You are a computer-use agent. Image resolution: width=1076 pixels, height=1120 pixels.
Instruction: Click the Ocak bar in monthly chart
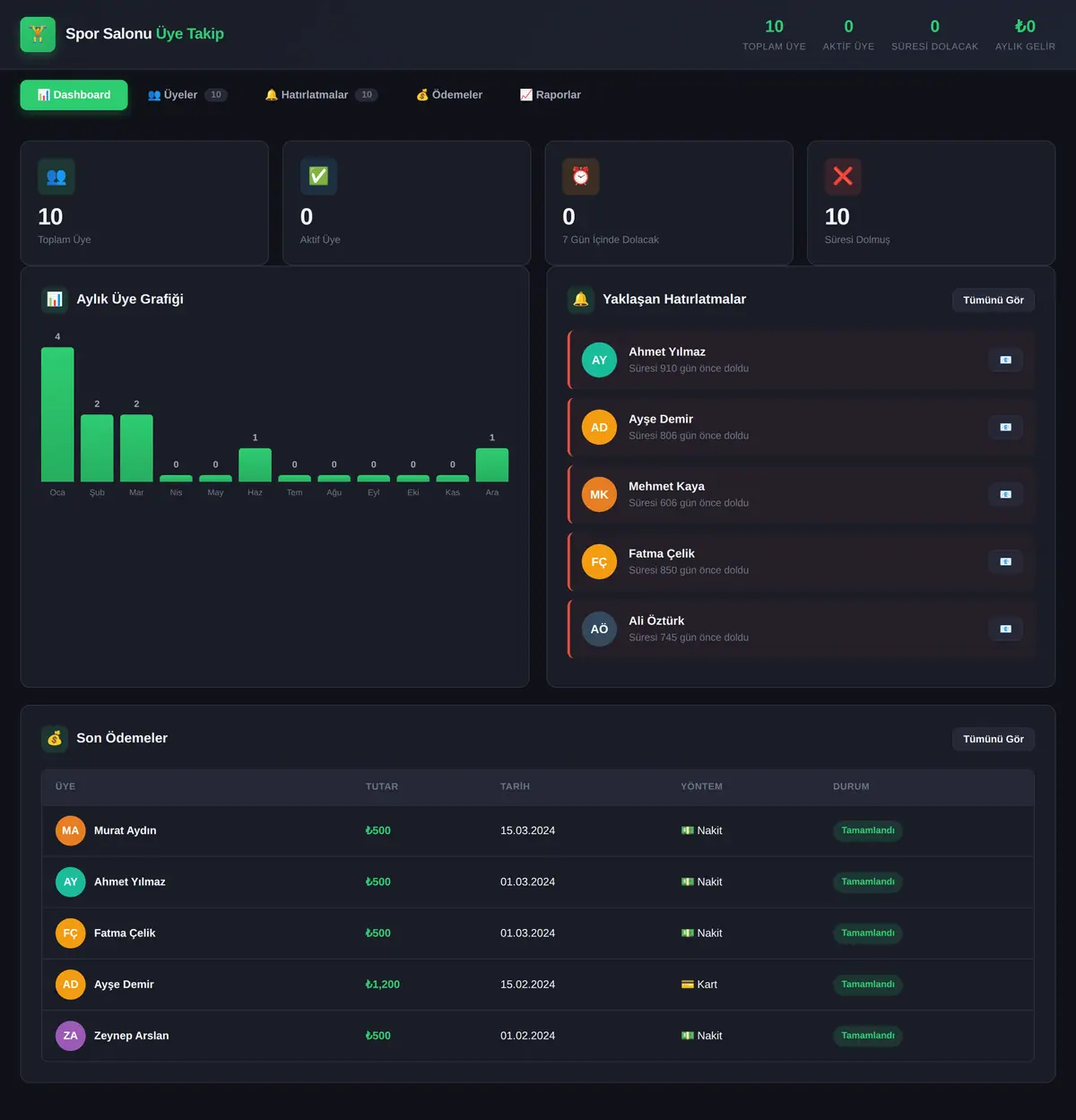(57, 414)
